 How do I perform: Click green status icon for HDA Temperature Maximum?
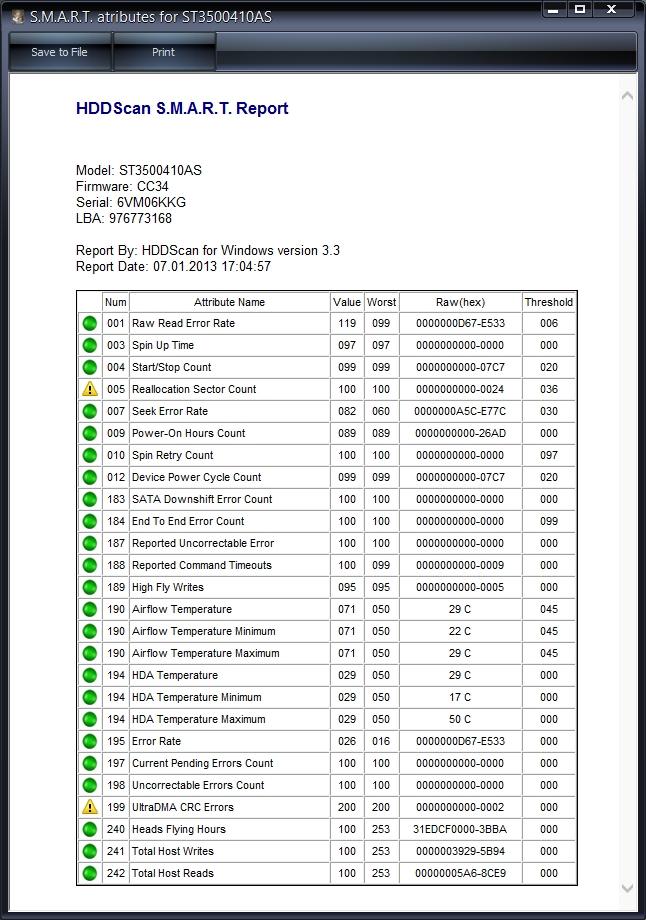pos(90,719)
